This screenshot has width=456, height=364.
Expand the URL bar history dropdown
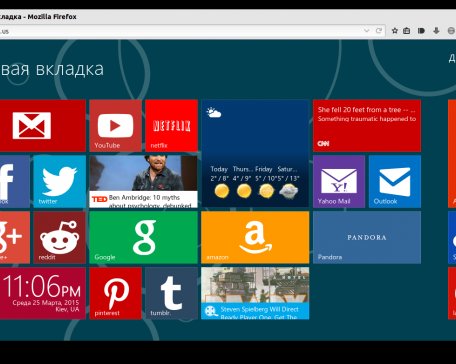pyautogui.click(x=367, y=31)
